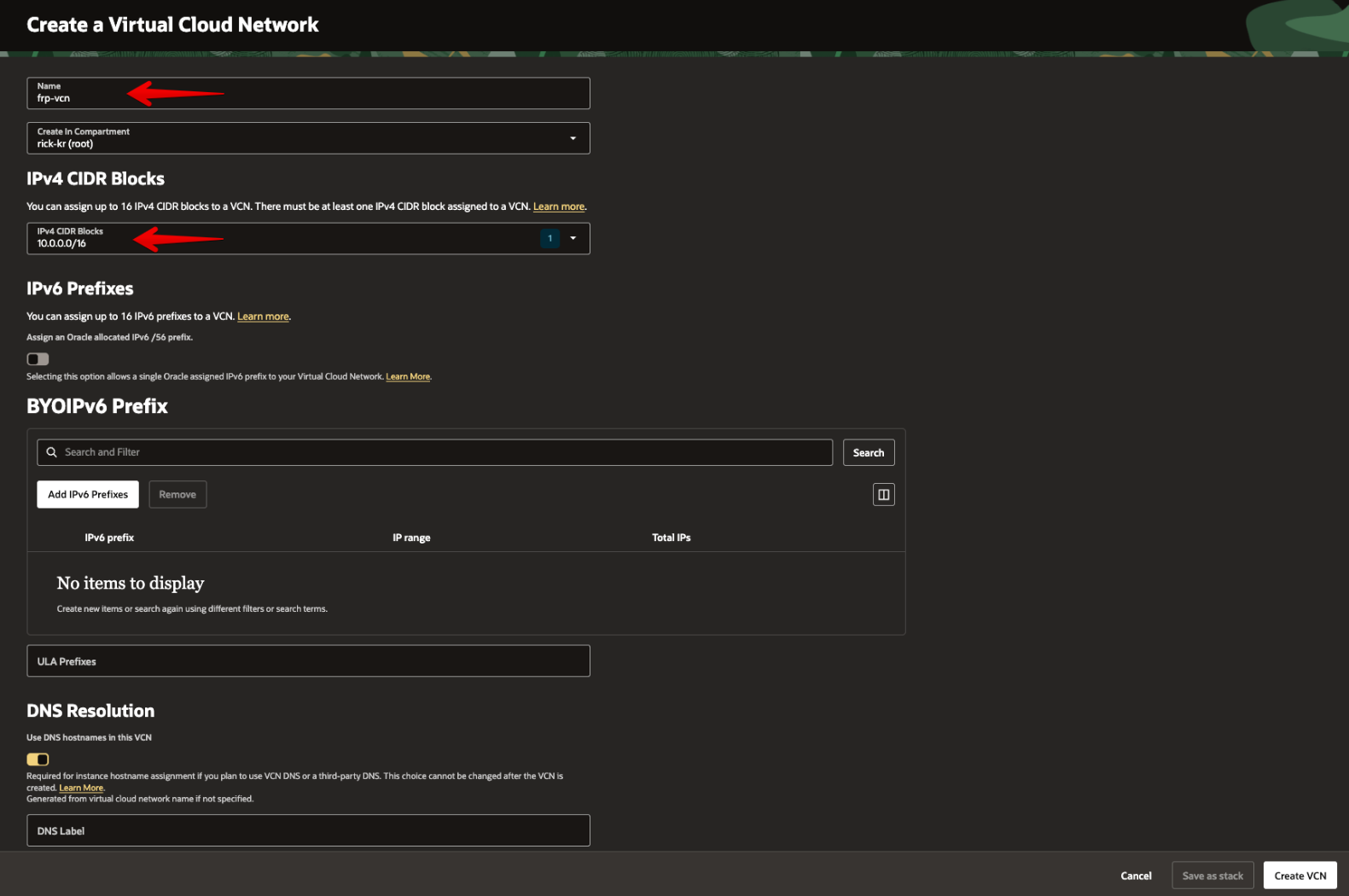Click the magnifier icon in Search and Filter

52,452
